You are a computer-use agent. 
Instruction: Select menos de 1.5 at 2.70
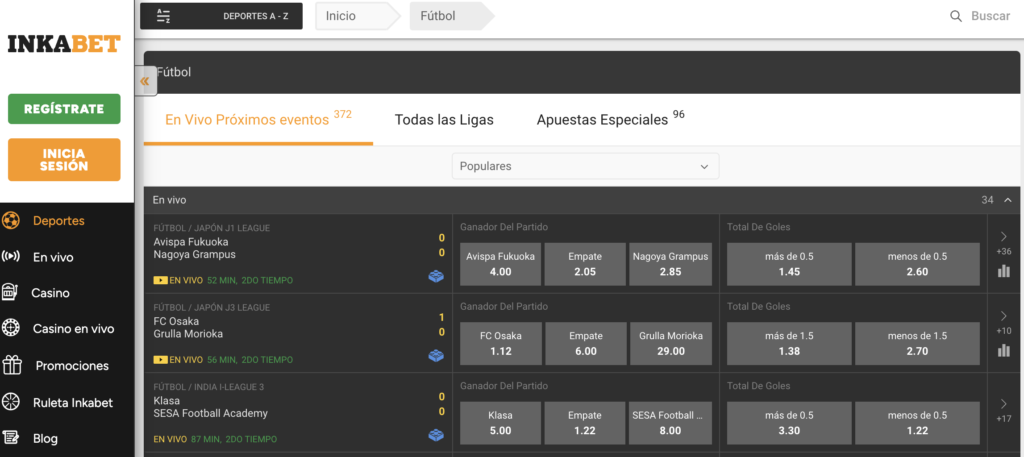coord(917,344)
